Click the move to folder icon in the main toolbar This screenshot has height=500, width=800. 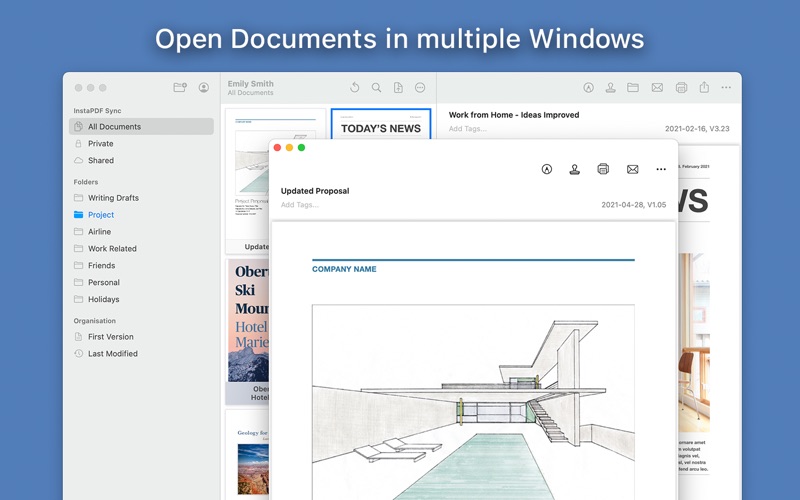pos(633,87)
